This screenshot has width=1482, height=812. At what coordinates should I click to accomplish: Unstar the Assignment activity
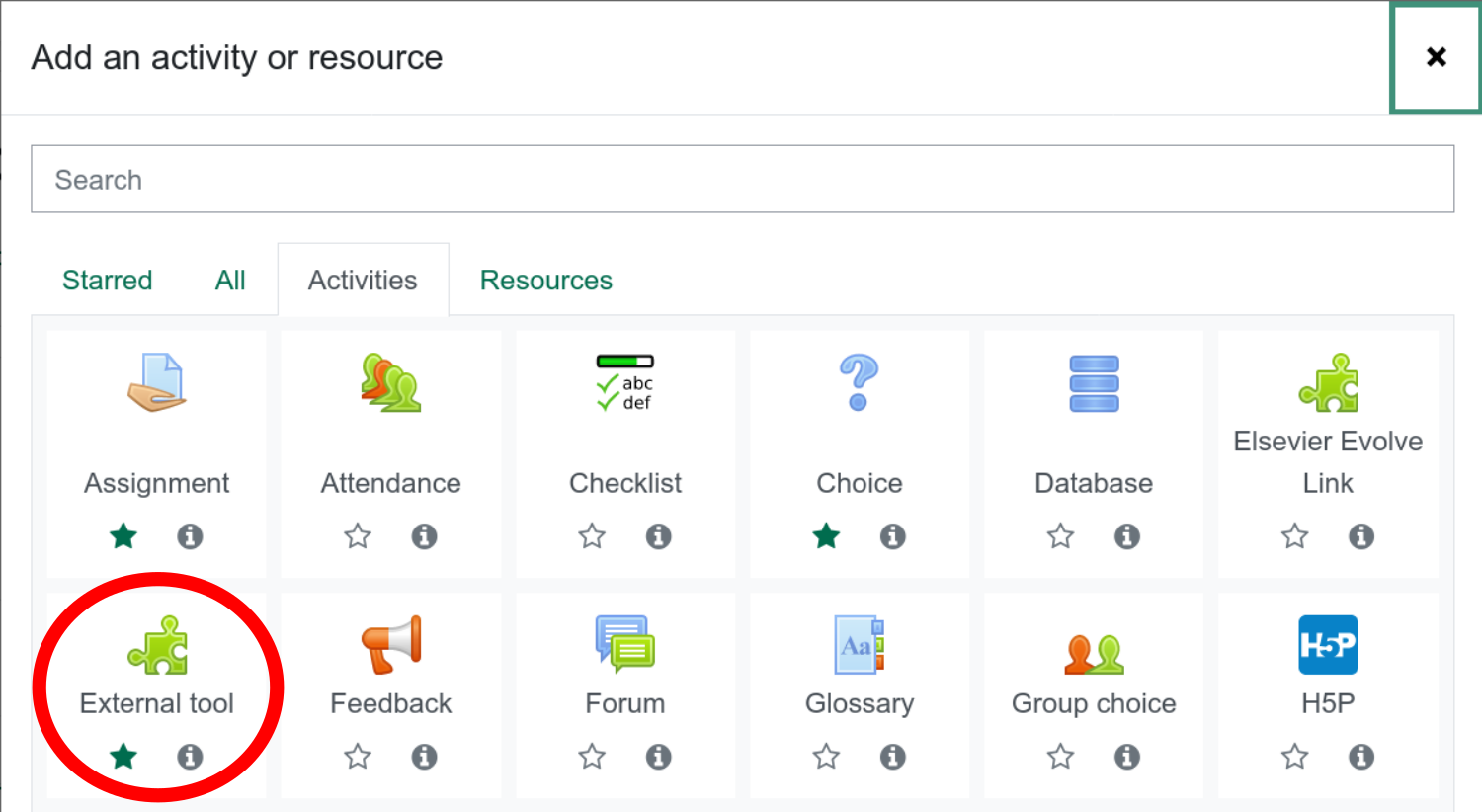tap(123, 536)
